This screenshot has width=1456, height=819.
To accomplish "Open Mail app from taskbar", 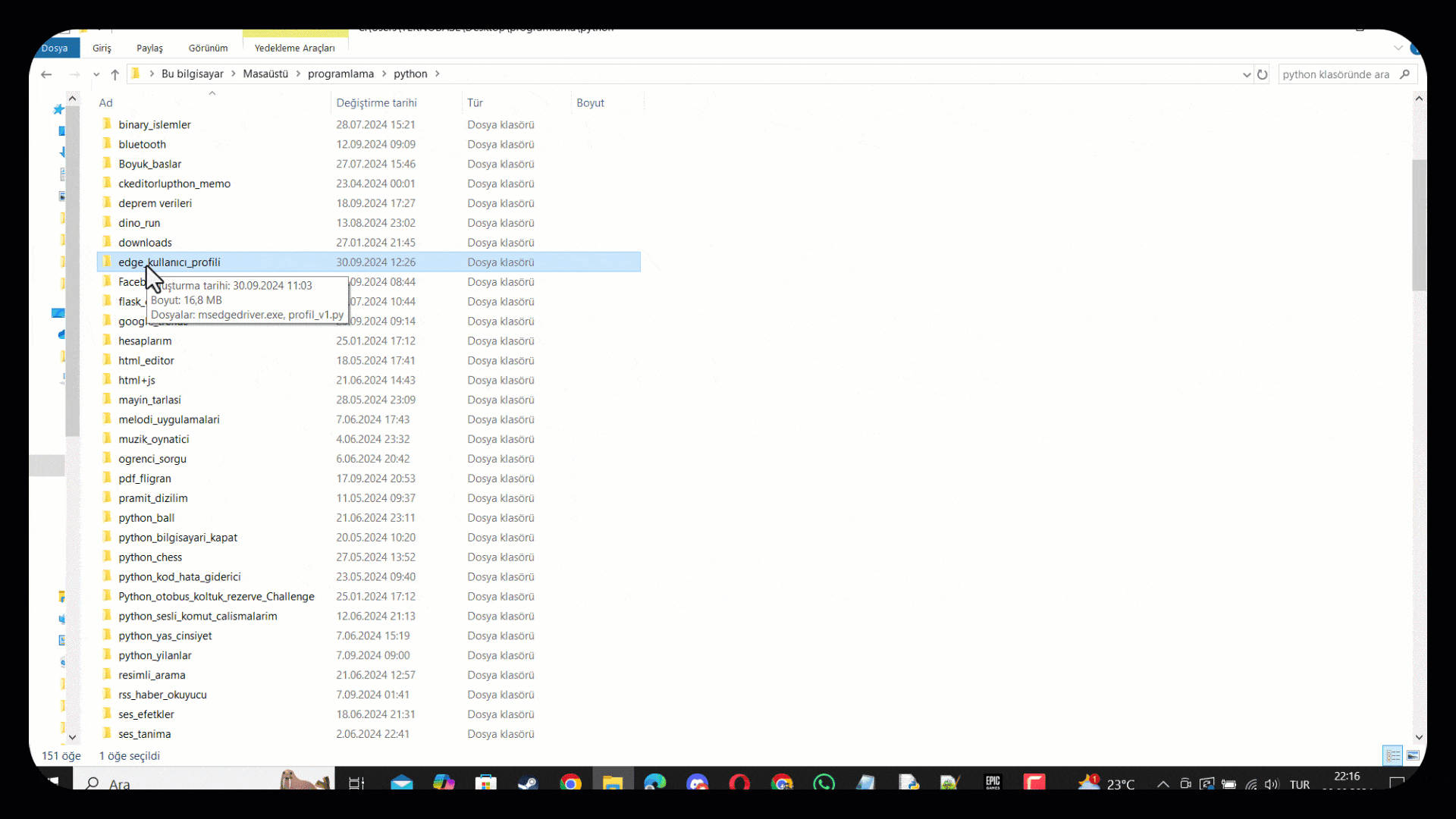I will point(401,783).
